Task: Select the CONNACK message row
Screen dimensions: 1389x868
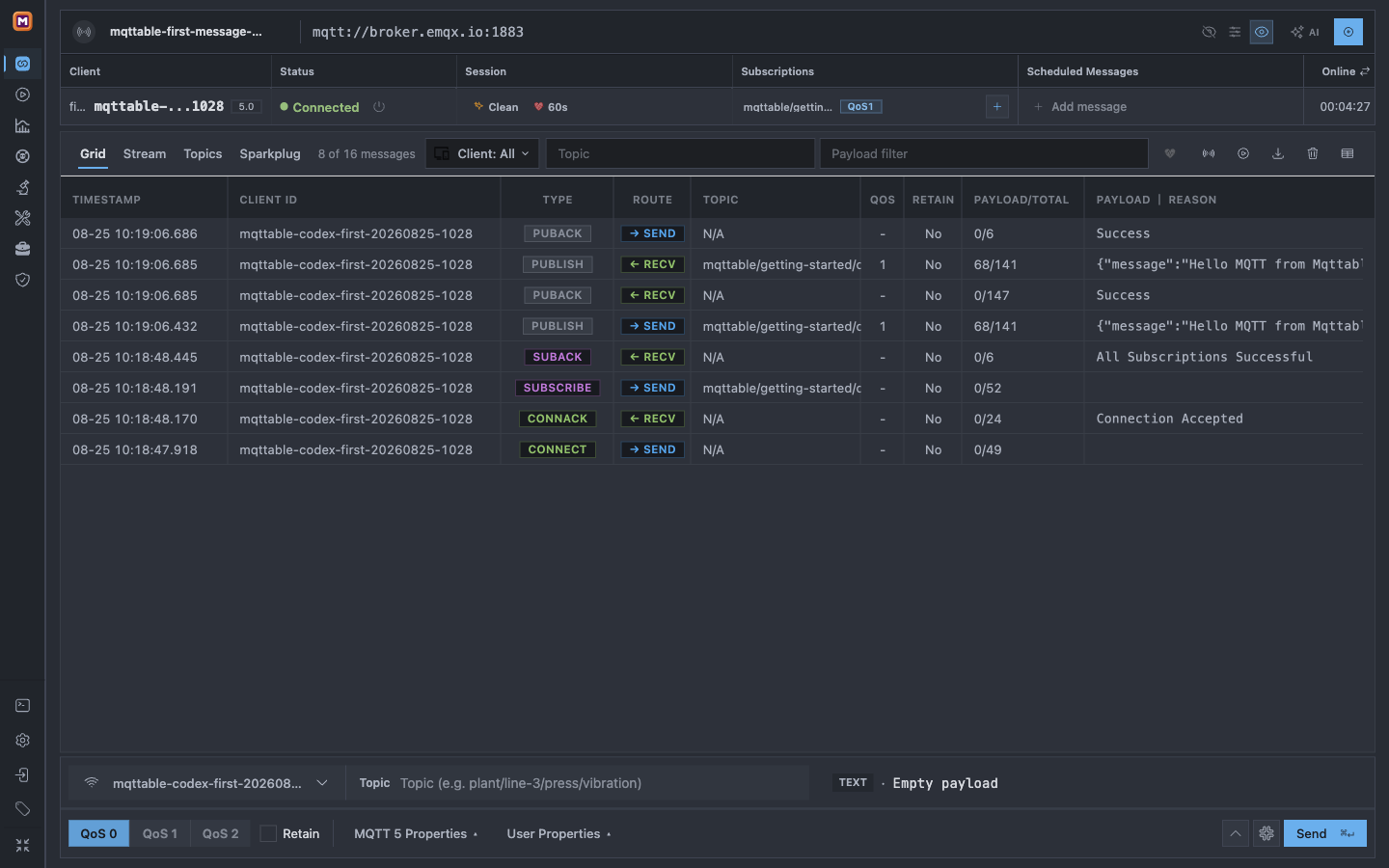Action: coord(712,419)
